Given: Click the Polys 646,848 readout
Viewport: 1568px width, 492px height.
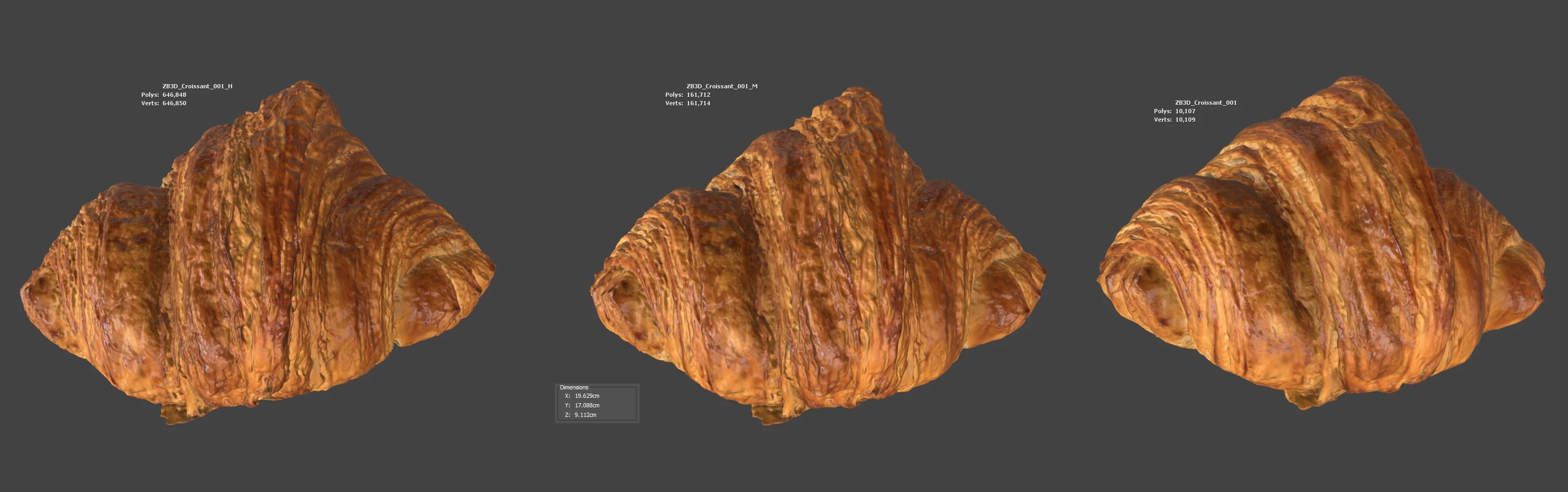Looking at the screenshot, I should [164, 95].
